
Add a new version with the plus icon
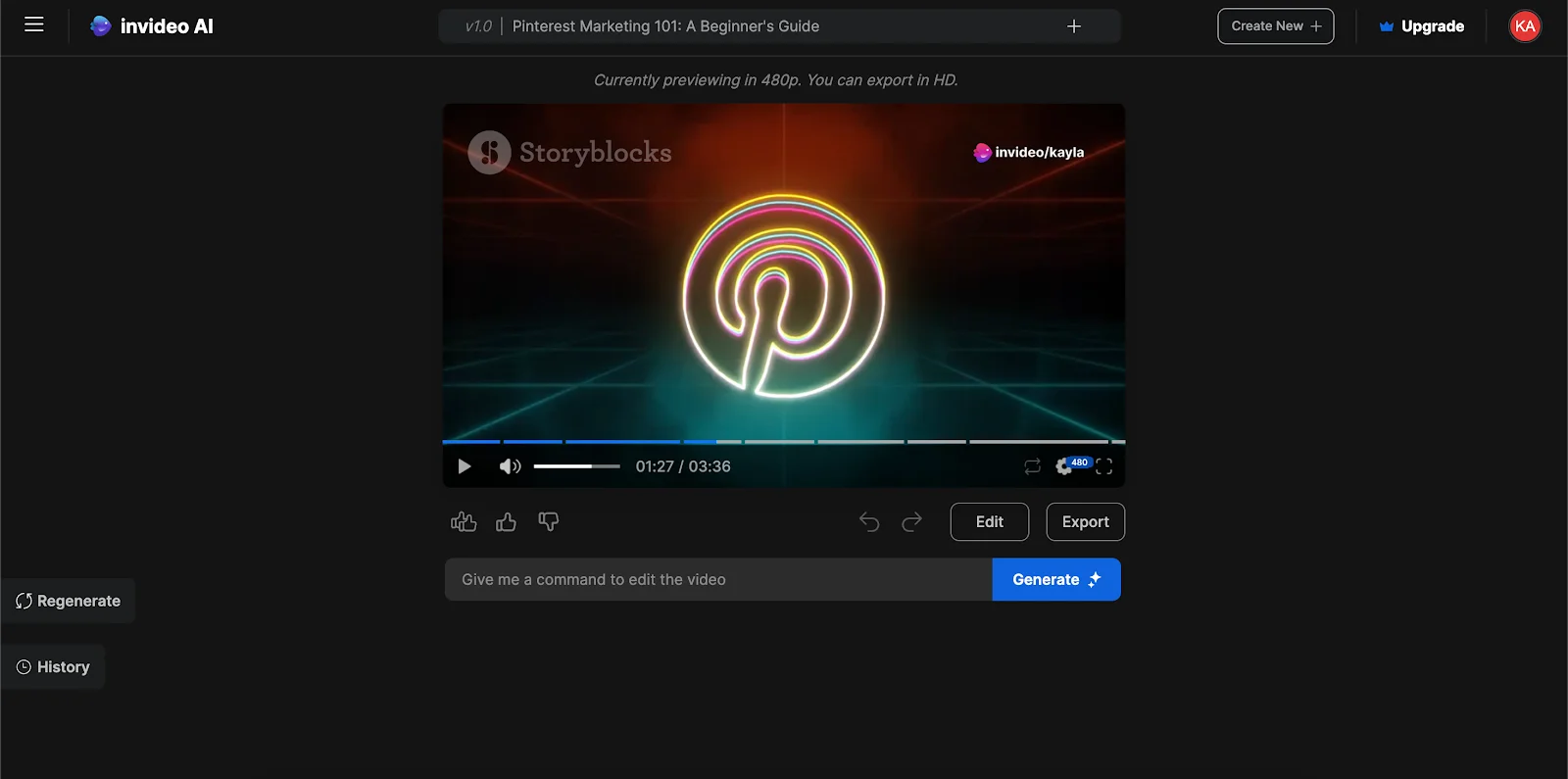[1074, 26]
